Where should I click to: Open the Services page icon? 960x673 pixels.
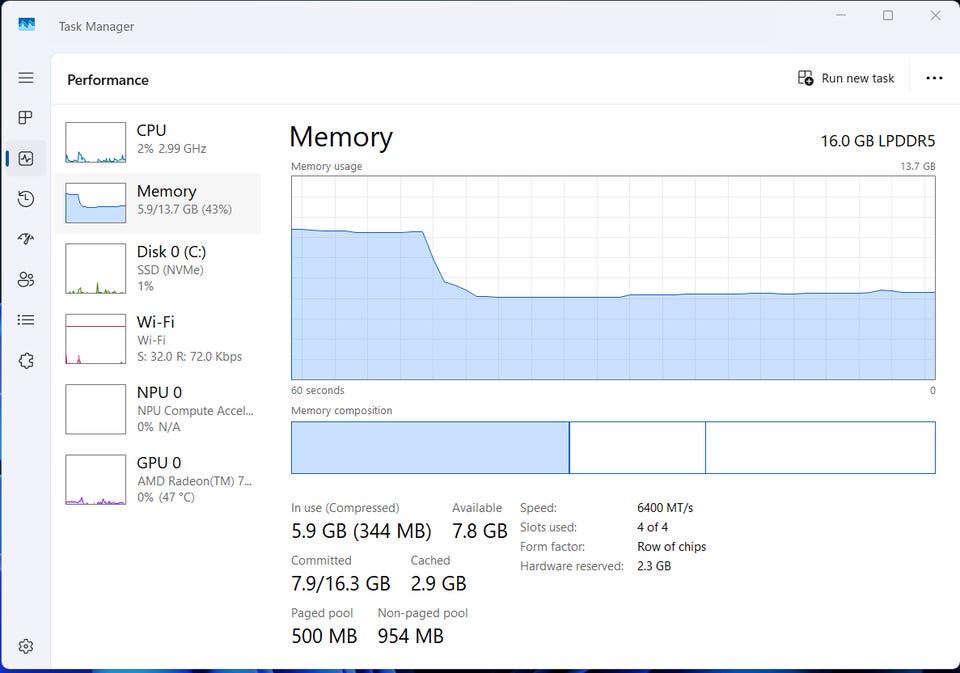tap(26, 361)
